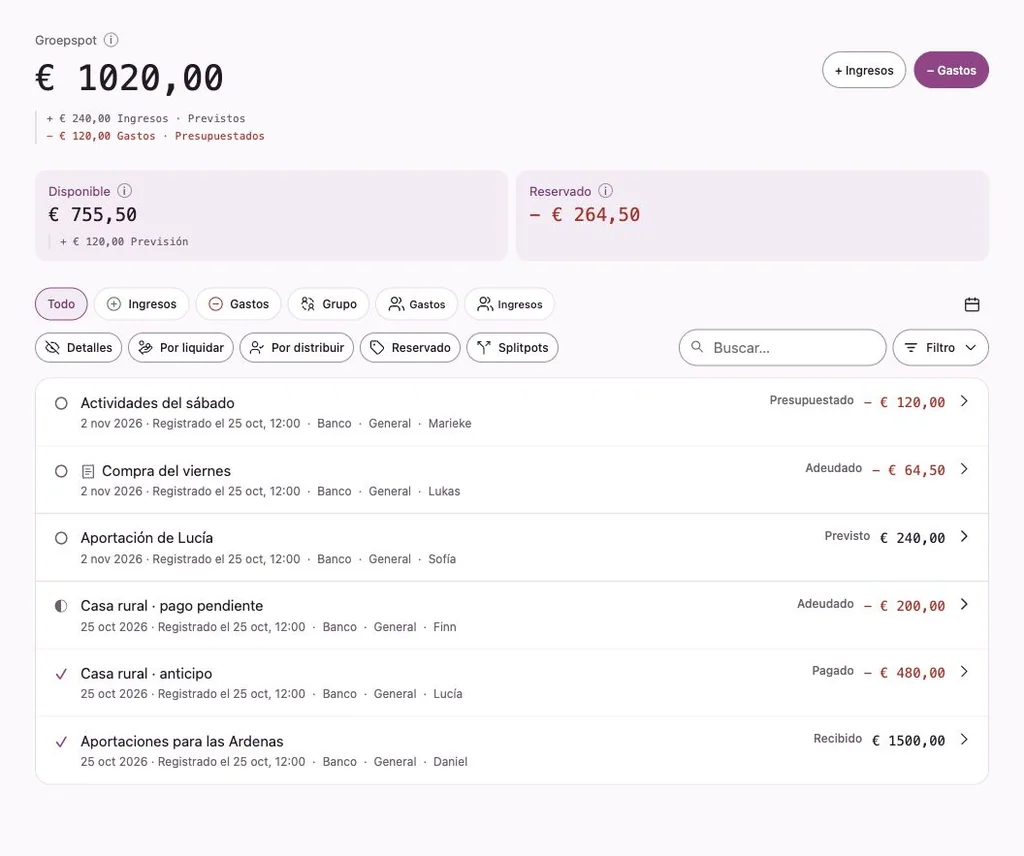This screenshot has height=856, width=1024.
Task: Open the Actividades del sábado entry title
Action: [x=157, y=403]
